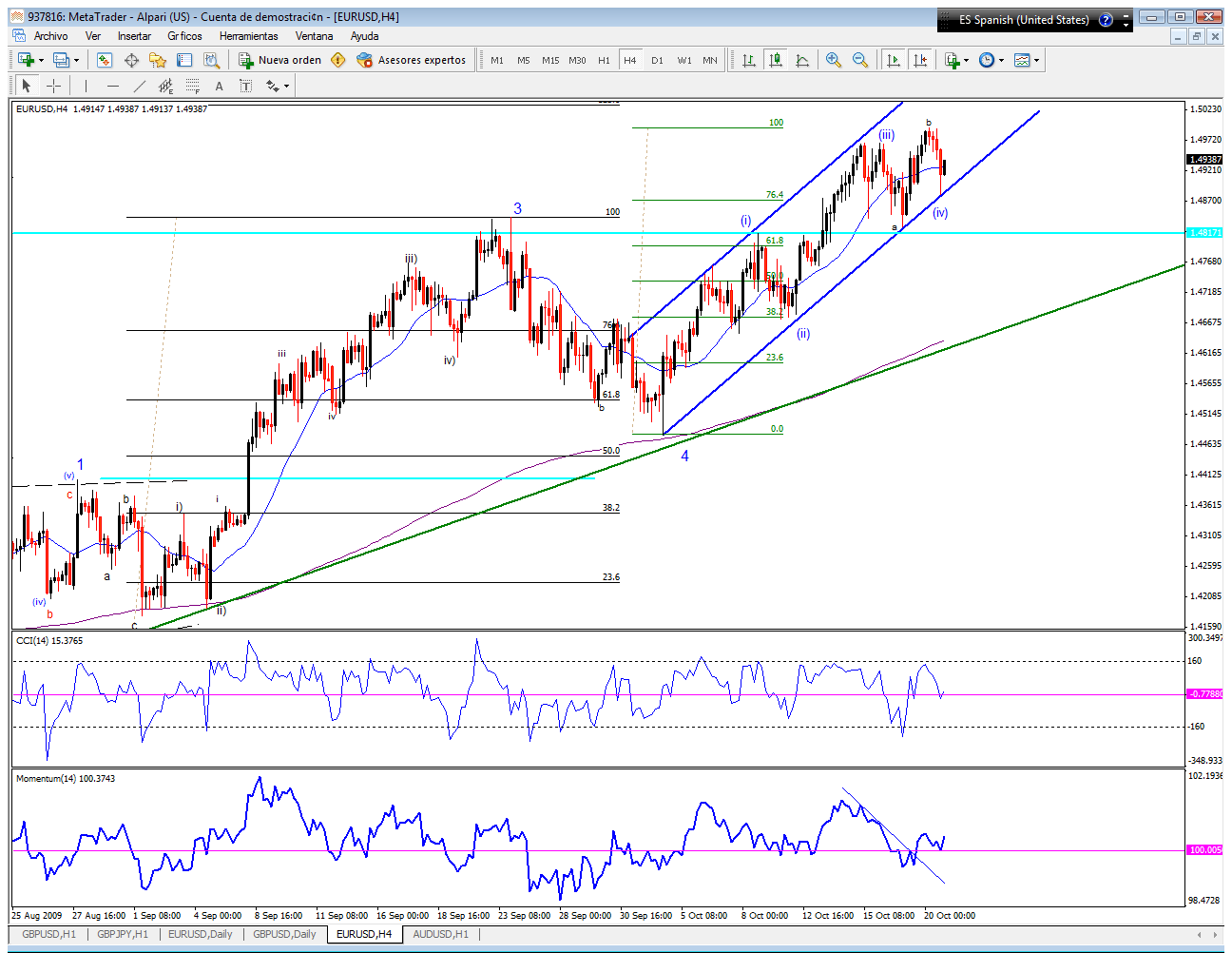Pick the trendline drawing tool
The width and height of the screenshot is (1232, 953).
tap(139, 86)
